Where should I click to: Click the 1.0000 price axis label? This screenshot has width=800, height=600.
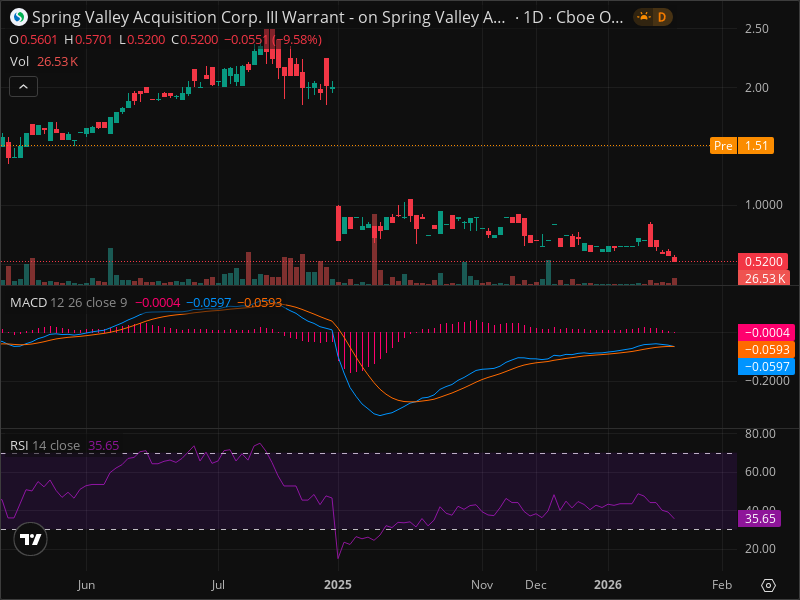click(x=763, y=205)
